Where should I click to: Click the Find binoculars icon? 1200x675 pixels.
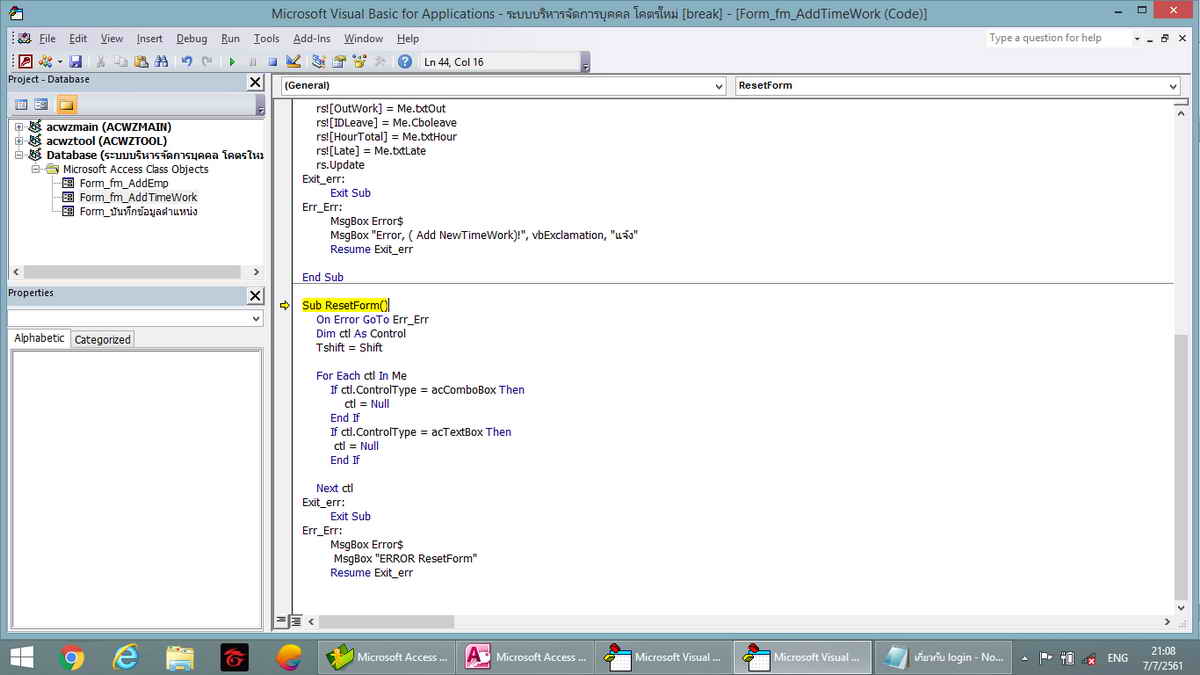[161, 62]
